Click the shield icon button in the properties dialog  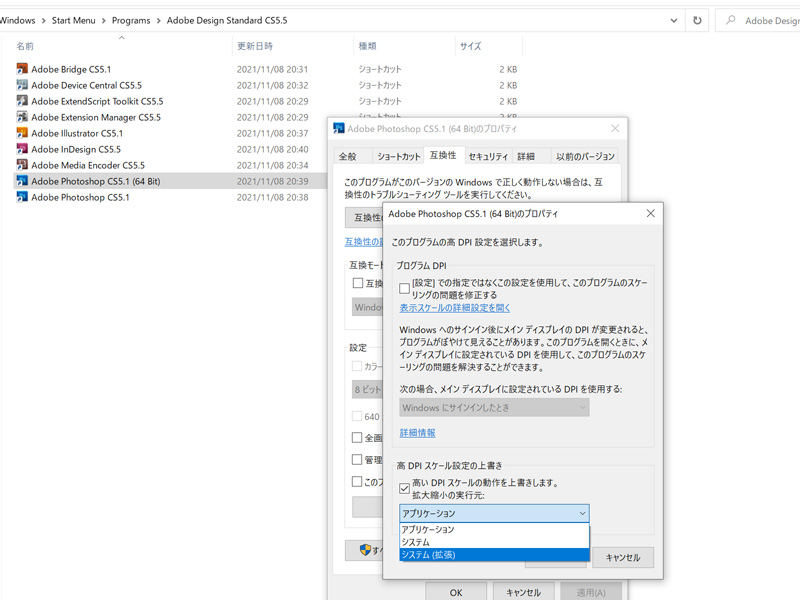pyautogui.click(x=365, y=550)
